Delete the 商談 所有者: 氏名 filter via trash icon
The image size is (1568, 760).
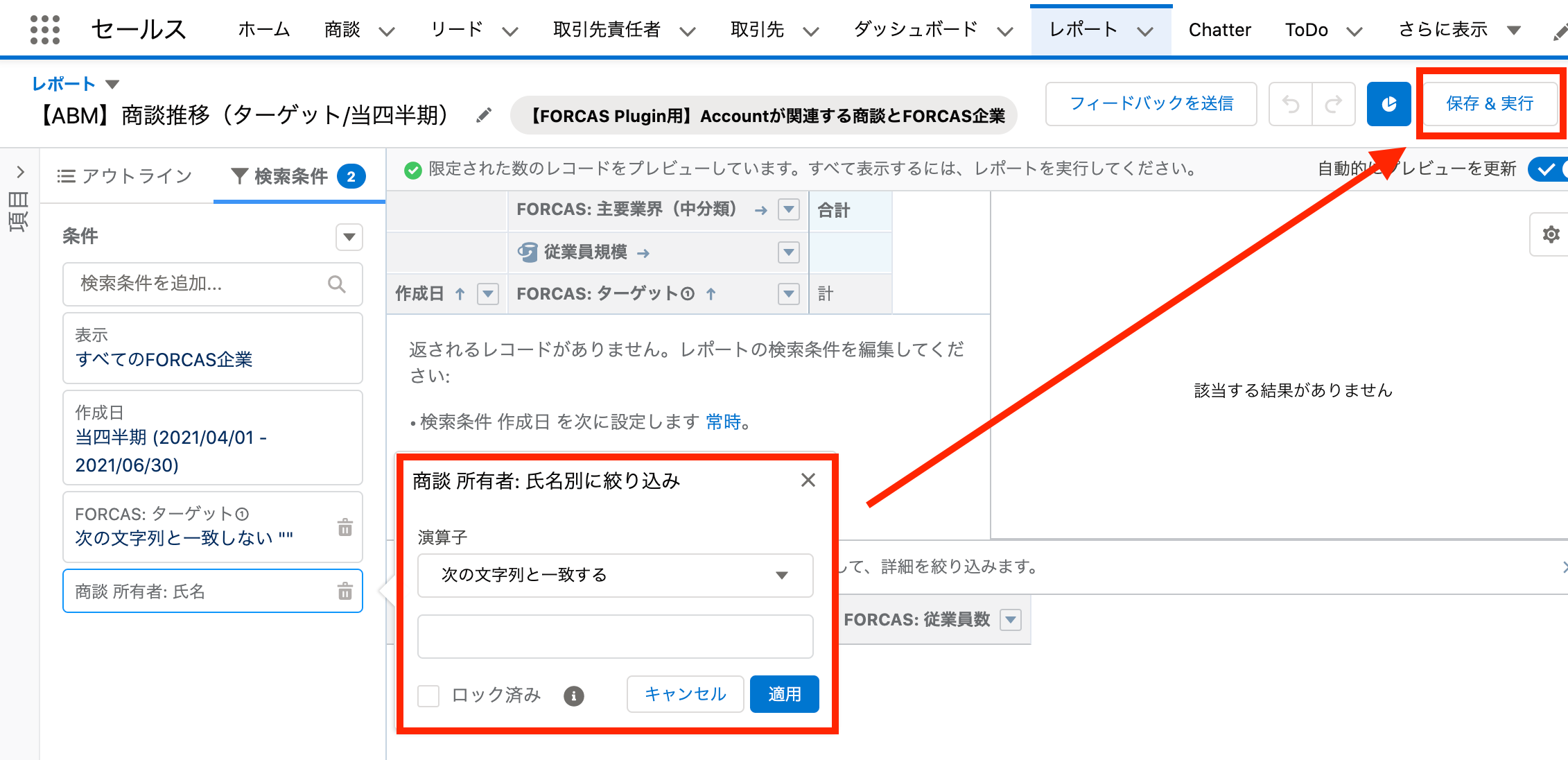point(345,591)
